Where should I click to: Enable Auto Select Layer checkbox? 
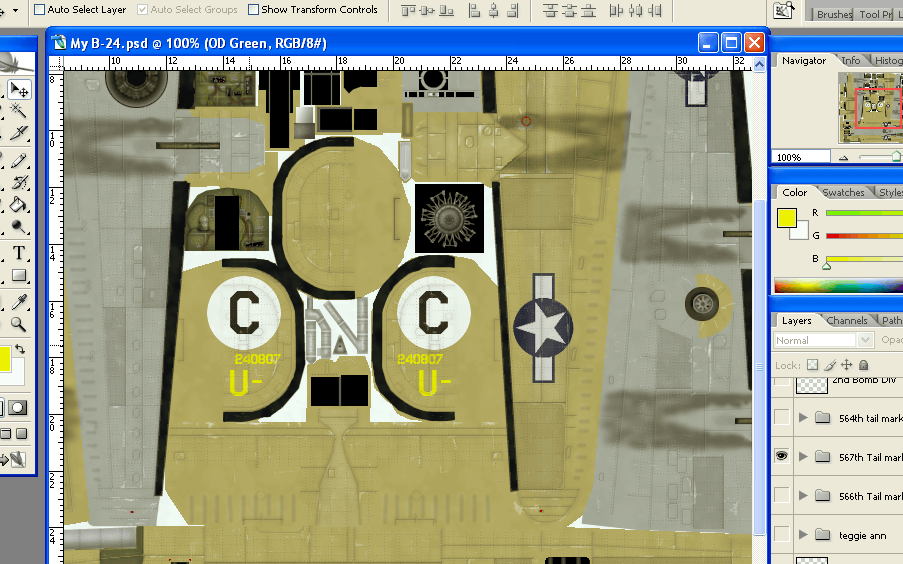tap(39, 9)
